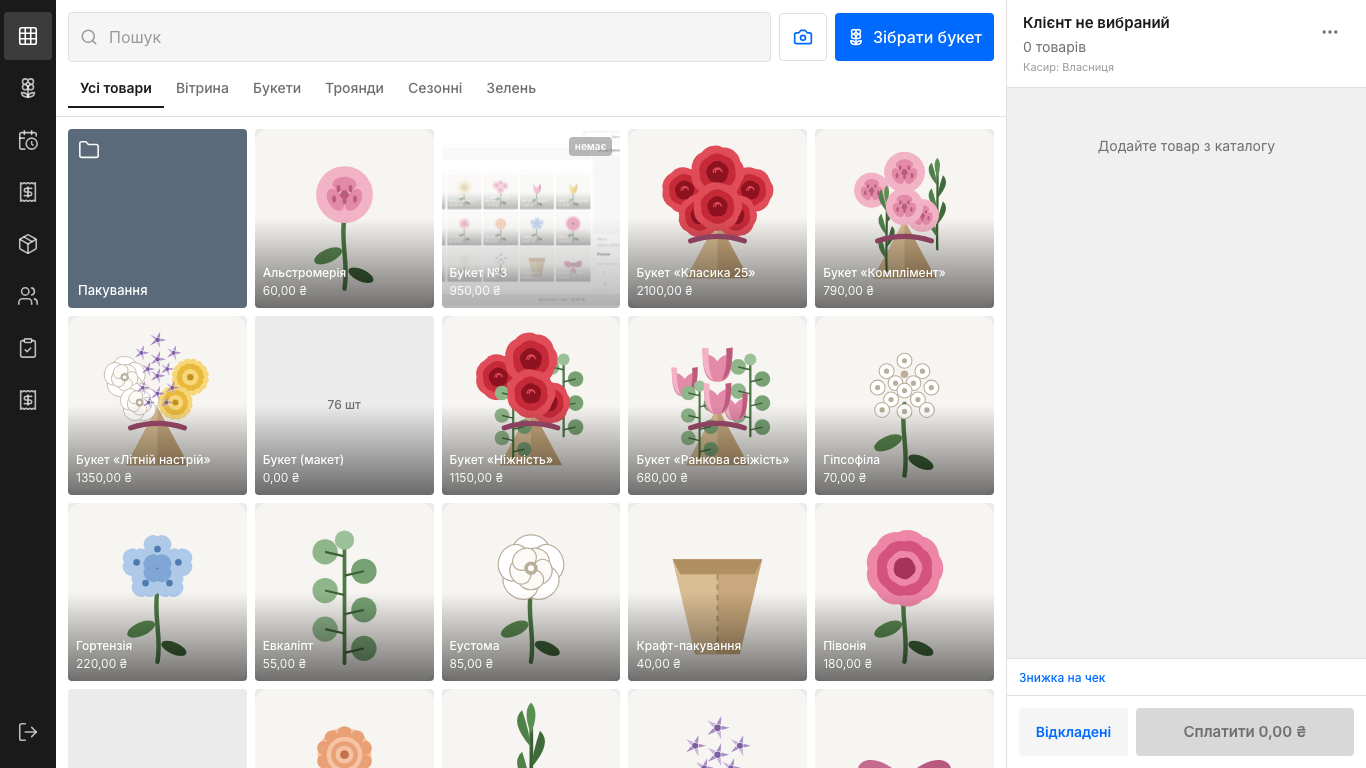Screen dimensions: 1366x768
Task: Open the inventory box icon in the sidebar
Action: [28, 244]
